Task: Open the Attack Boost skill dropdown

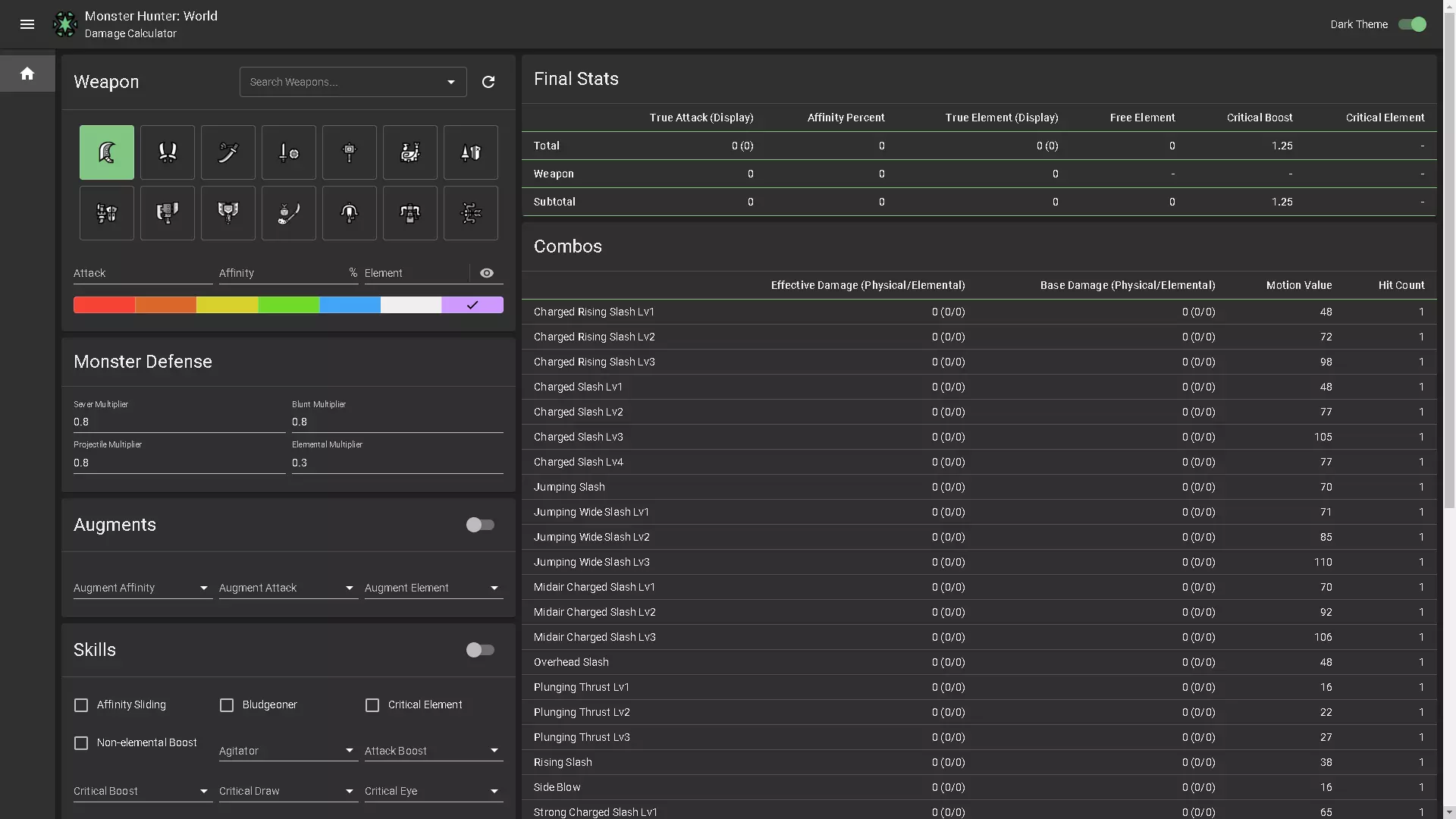Action: [432, 751]
